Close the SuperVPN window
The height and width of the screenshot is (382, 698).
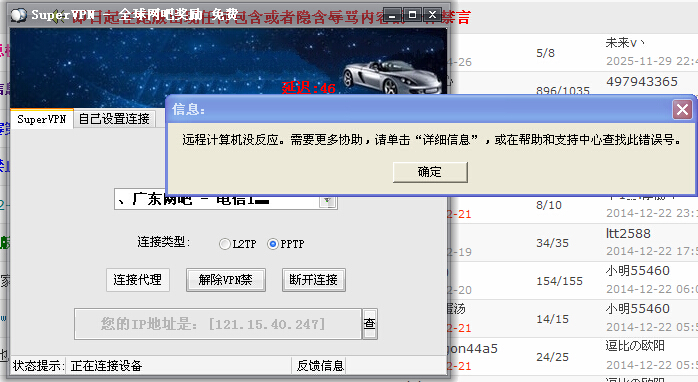432,15
